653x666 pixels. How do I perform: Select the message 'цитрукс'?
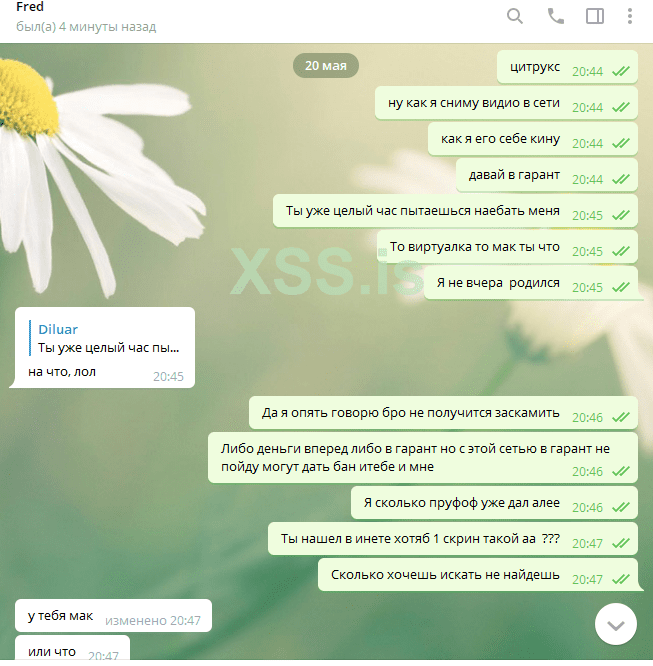click(x=567, y=67)
